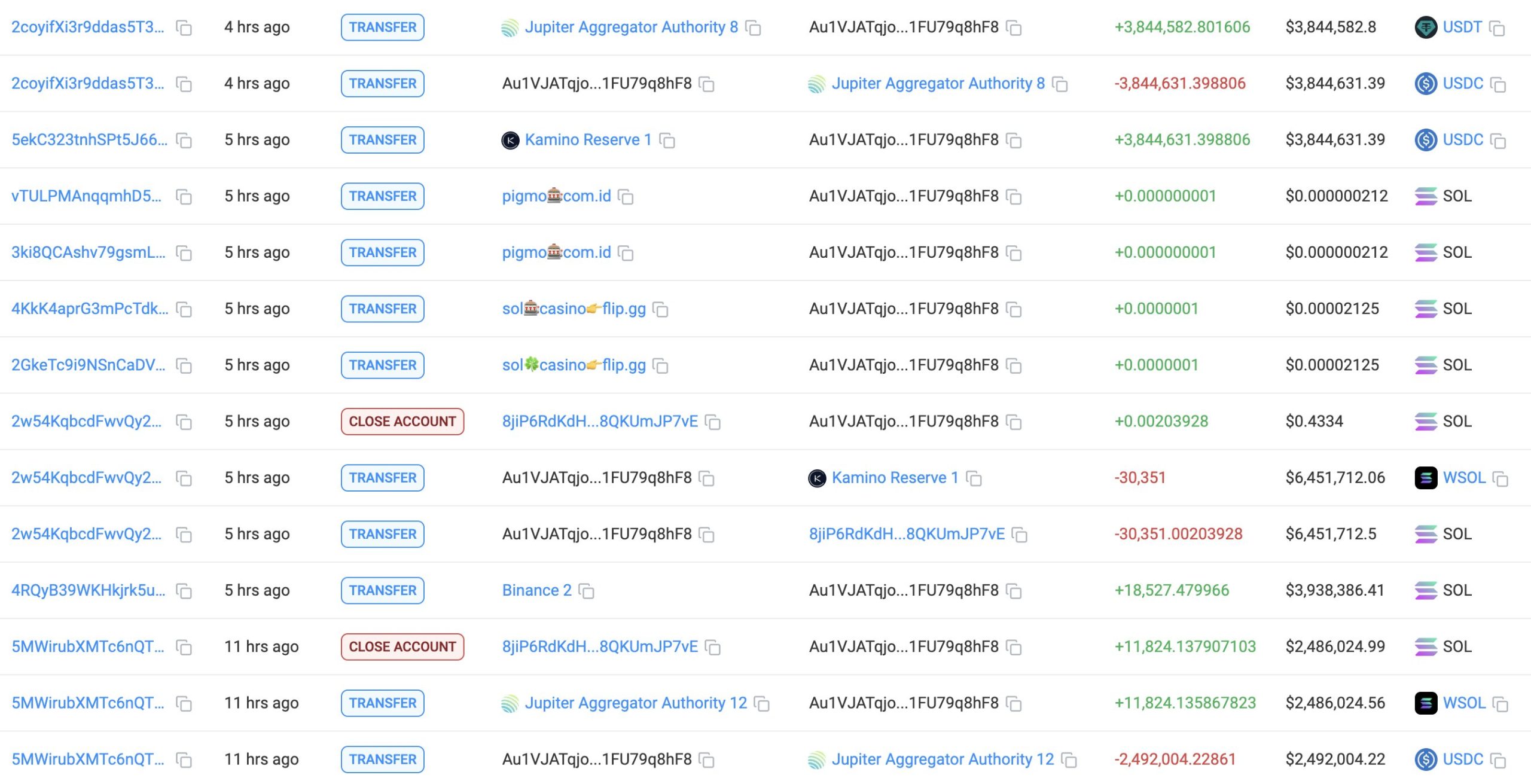Click TRANSFER badge in Binance 2 row
The width and height of the screenshot is (1531, 784).
point(382,590)
